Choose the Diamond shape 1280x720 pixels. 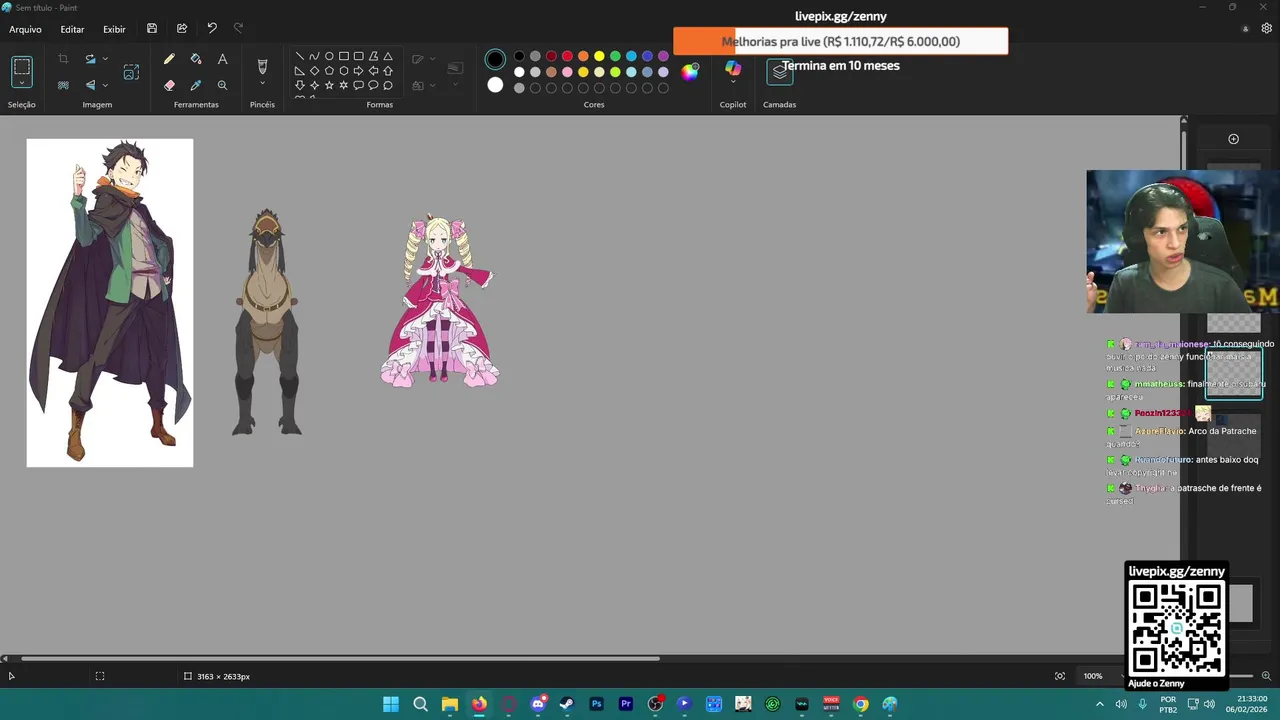pyautogui.click(x=314, y=71)
